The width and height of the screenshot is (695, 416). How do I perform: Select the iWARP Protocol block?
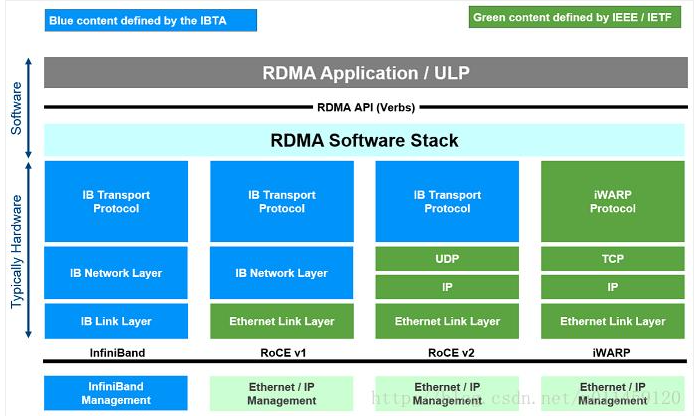613,201
